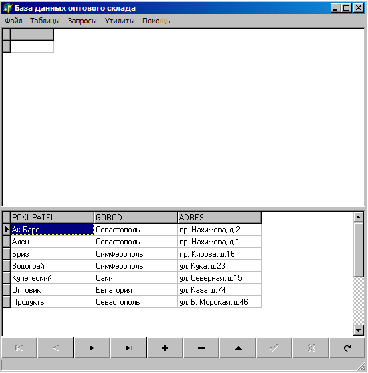
Task: Click the row selector of the last table row
Action: pos(7,302)
